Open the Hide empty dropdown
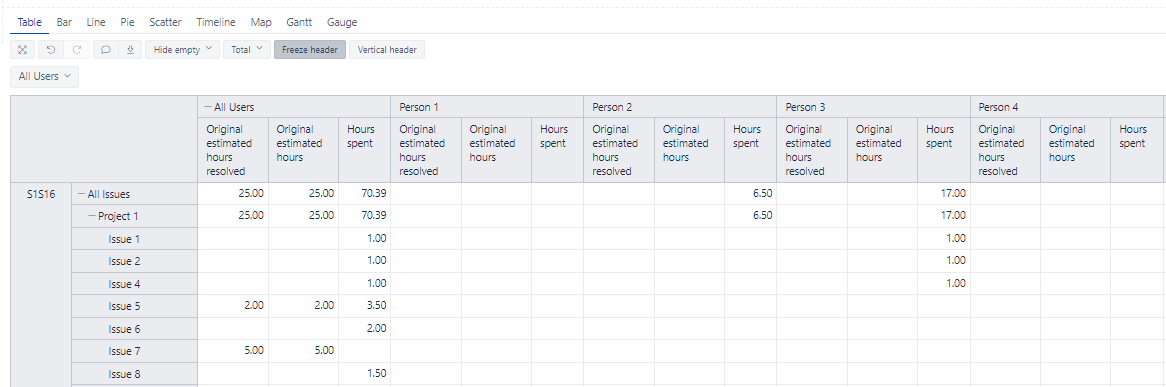The width and height of the screenshot is (1166, 387). (x=182, y=50)
